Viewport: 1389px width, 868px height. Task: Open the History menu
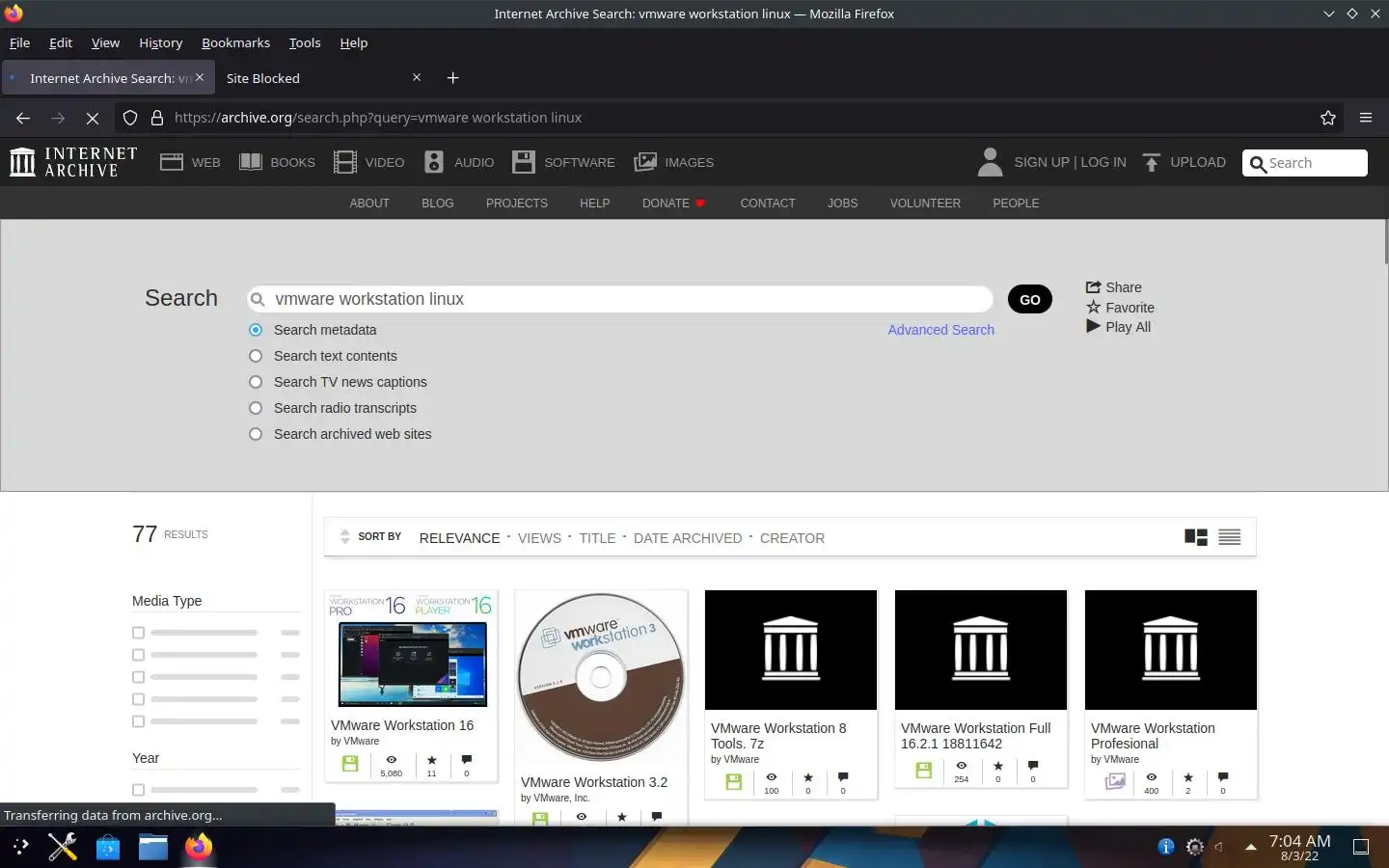(160, 42)
